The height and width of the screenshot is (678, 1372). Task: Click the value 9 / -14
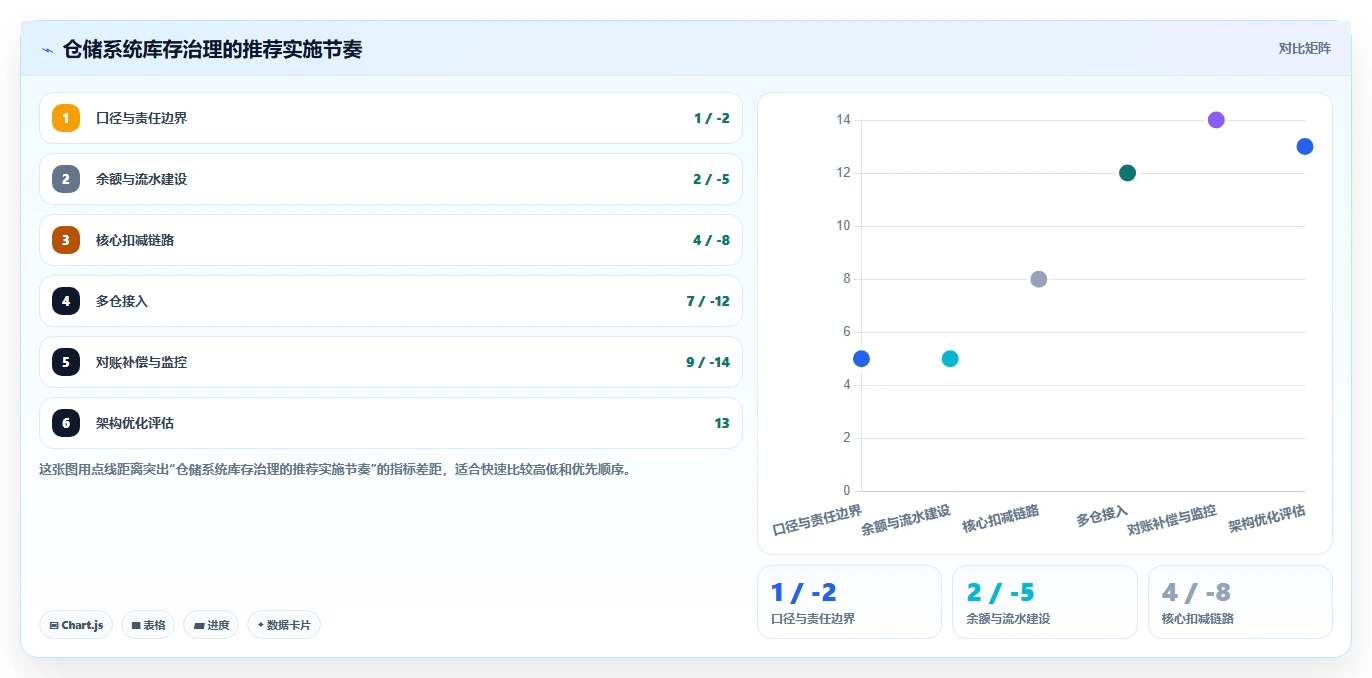point(708,362)
